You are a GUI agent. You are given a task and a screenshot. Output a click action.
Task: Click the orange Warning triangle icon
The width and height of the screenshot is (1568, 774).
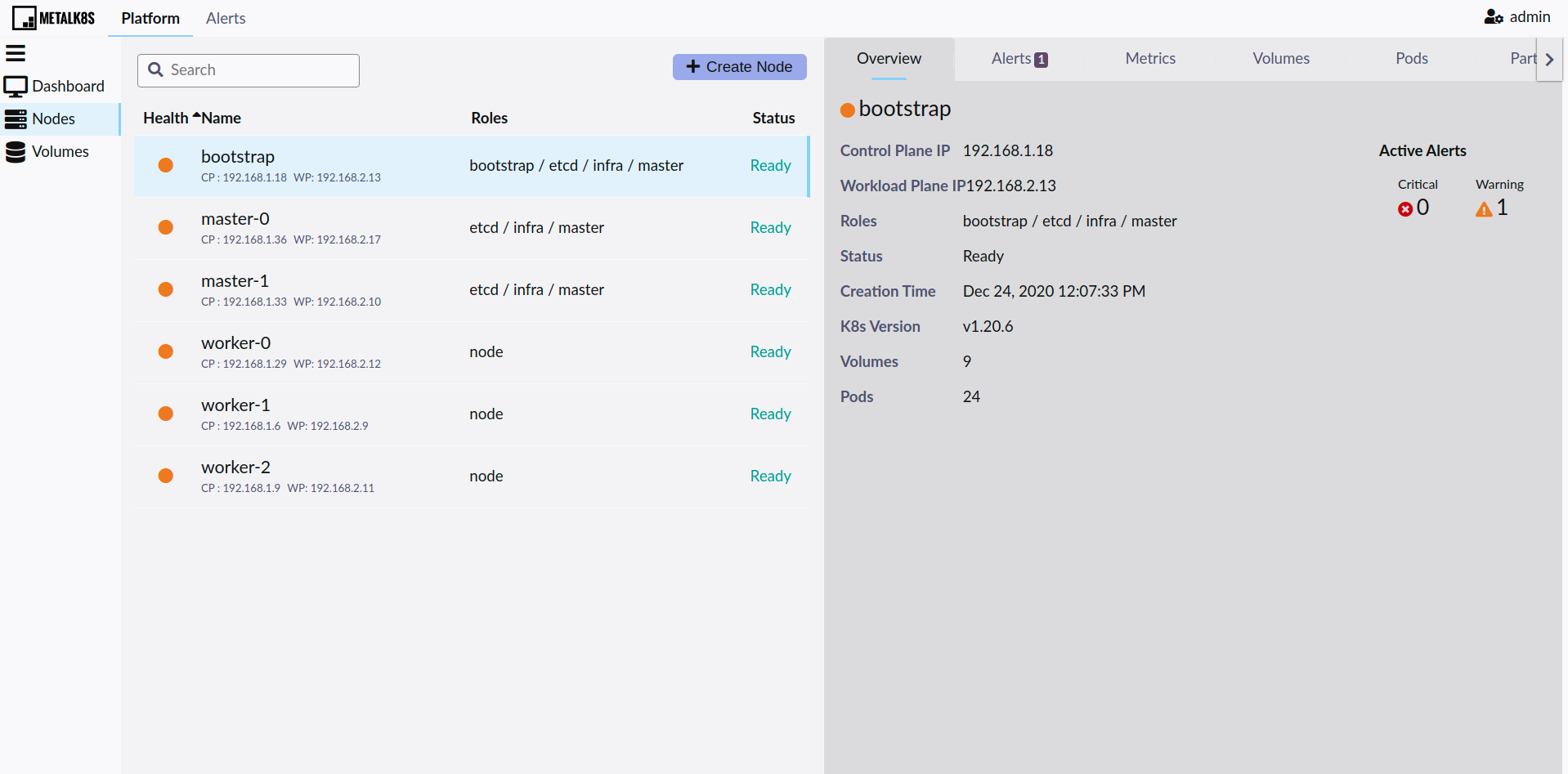(x=1484, y=209)
